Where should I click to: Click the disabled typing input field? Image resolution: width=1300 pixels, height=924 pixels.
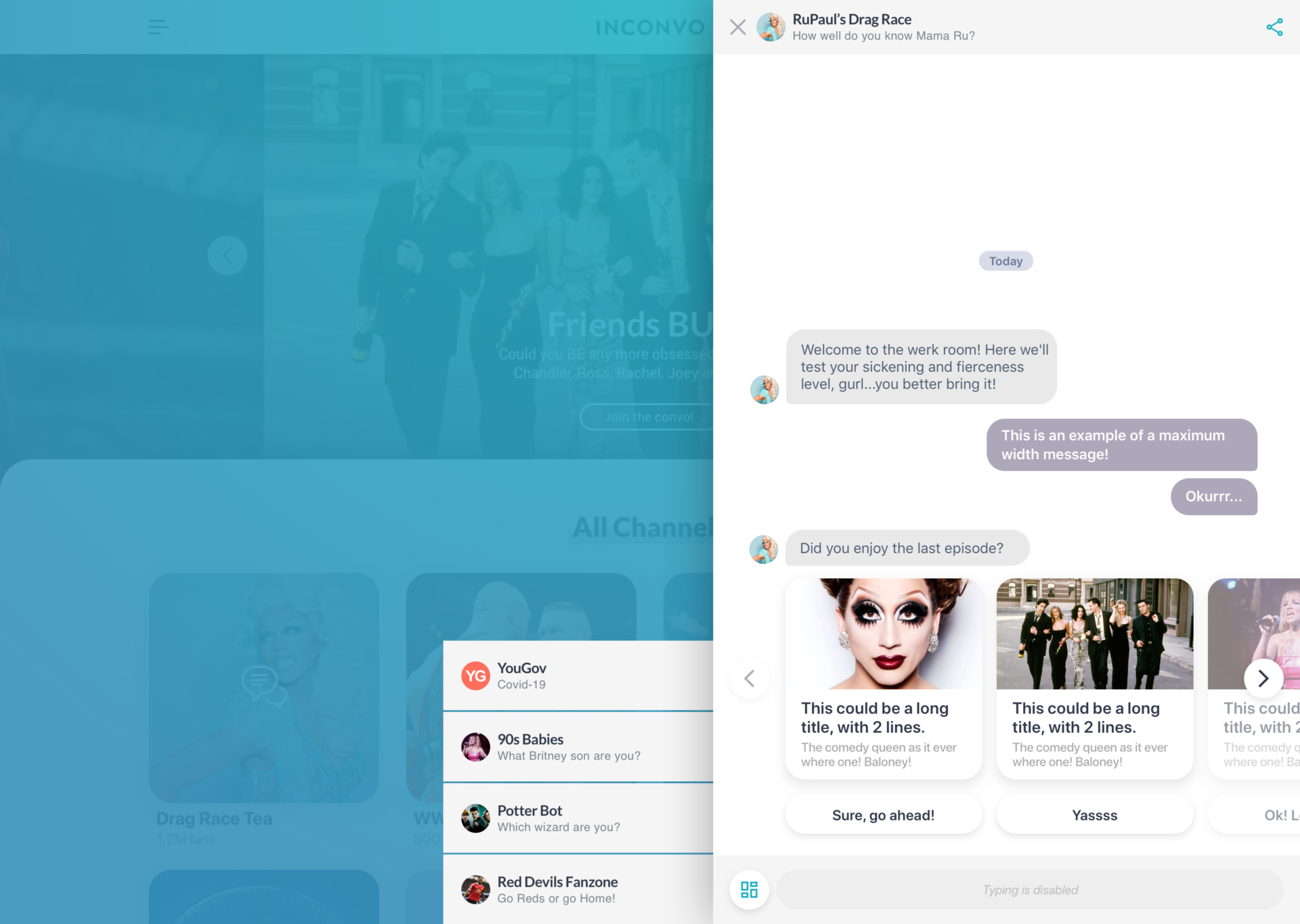point(1030,888)
